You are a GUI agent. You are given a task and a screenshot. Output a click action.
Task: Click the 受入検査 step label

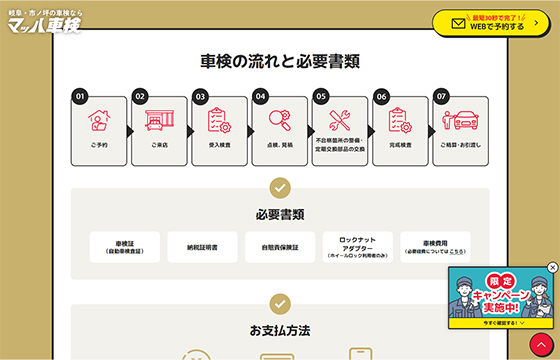219,145
